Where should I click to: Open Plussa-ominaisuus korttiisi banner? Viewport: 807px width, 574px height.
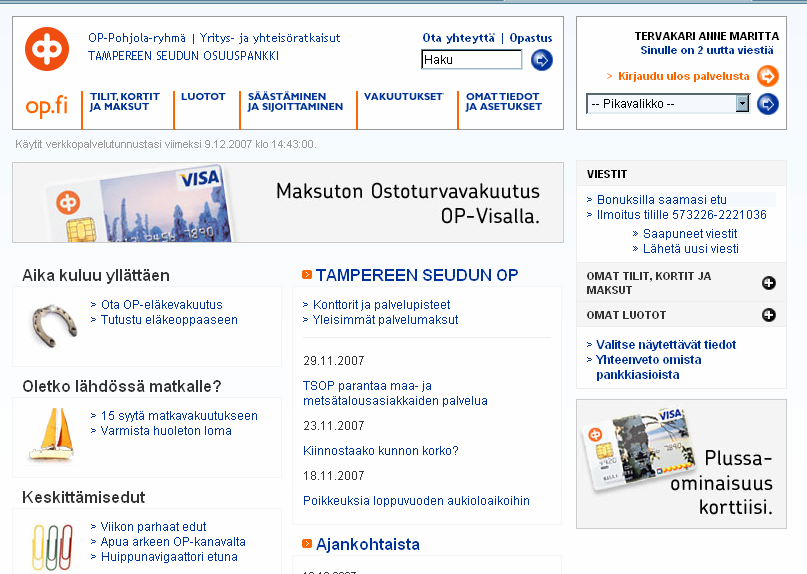tap(681, 464)
